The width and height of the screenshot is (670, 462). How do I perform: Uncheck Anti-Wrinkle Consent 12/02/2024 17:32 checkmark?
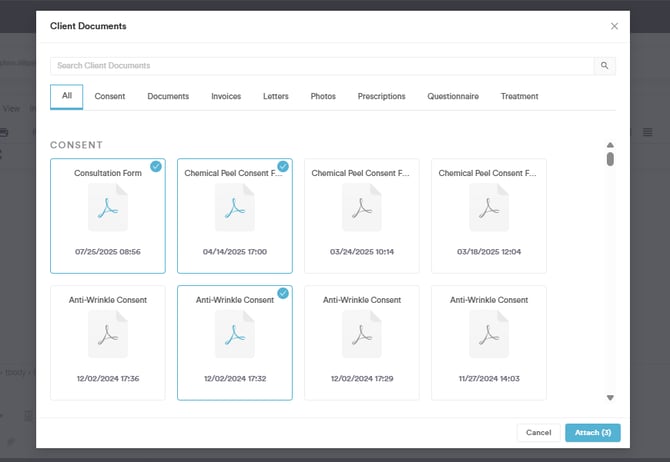(283, 293)
